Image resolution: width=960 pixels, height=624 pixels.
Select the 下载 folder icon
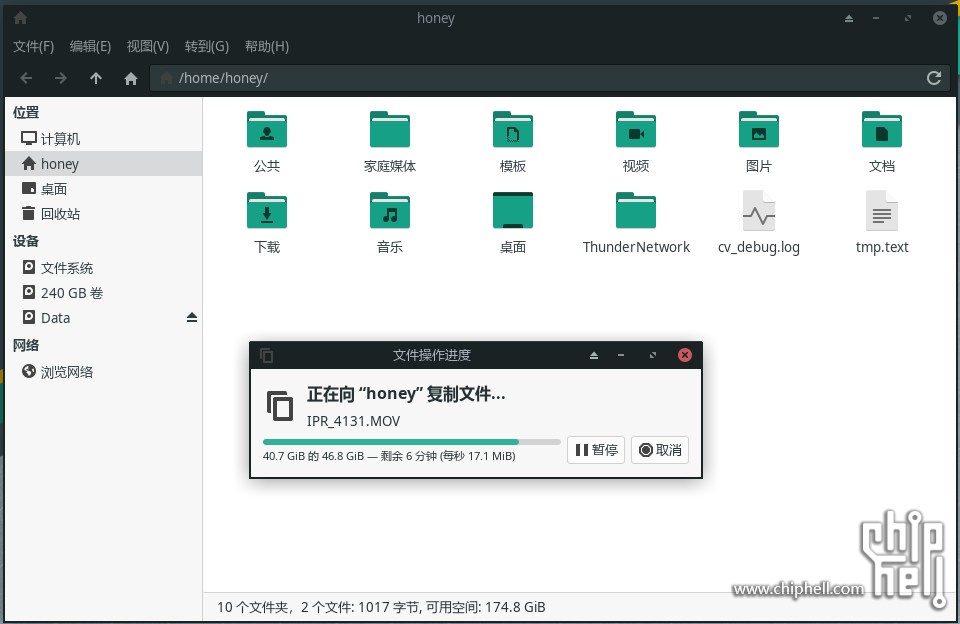click(267, 210)
